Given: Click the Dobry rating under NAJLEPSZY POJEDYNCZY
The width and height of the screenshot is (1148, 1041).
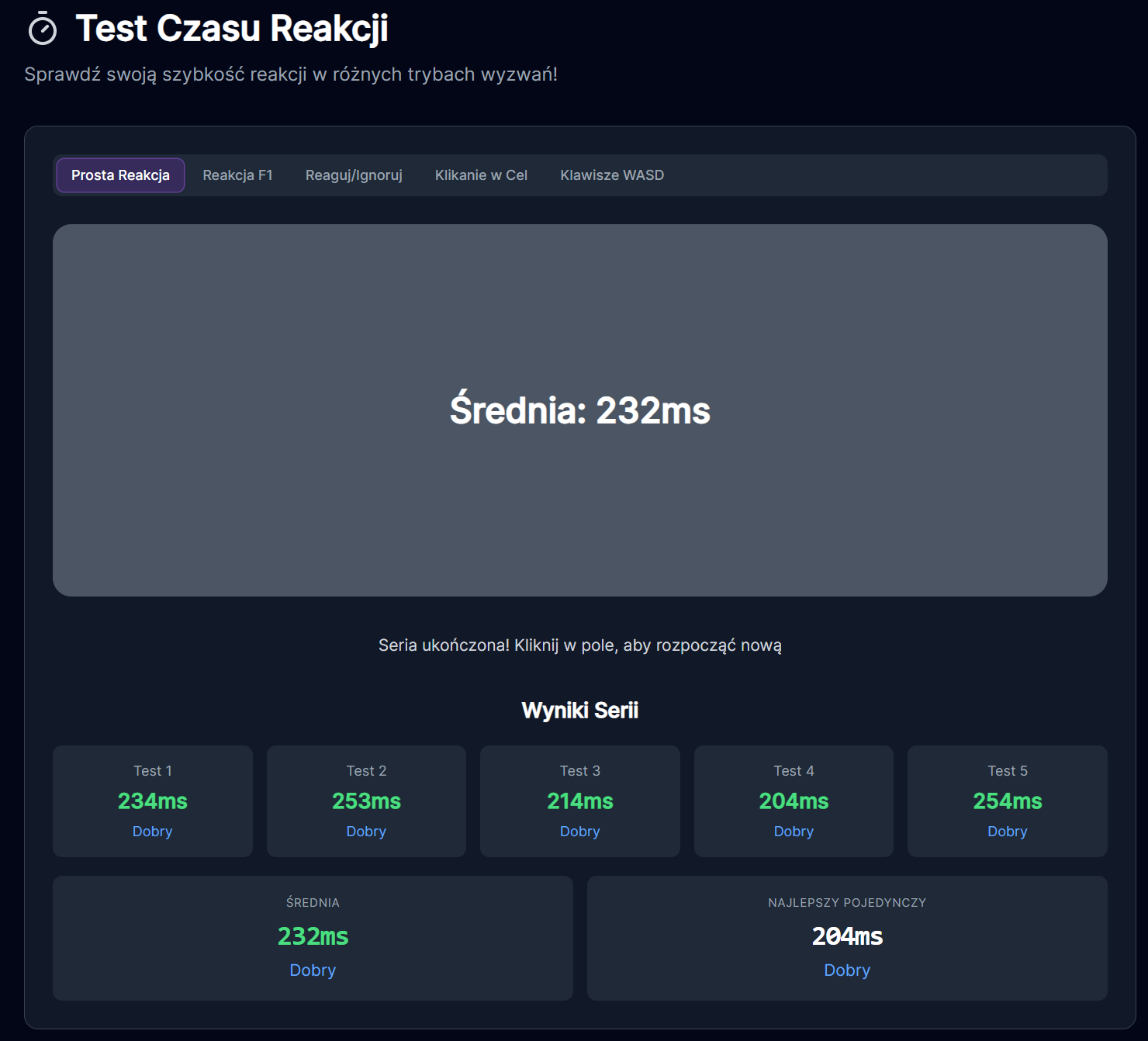Looking at the screenshot, I should click(x=847, y=970).
